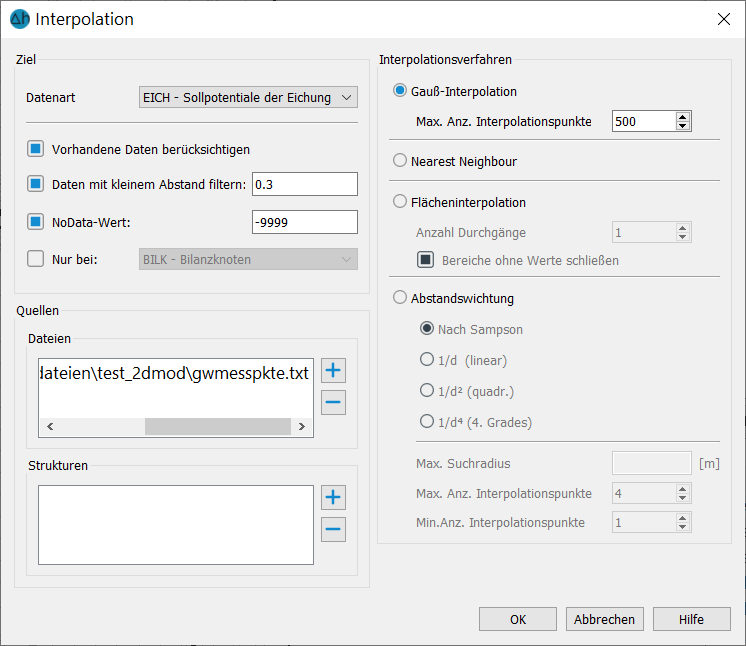The width and height of the screenshot is (746, 646).
Task: Click the Abbrechen button
Action: pyautogui.click(x=604, y=619)
